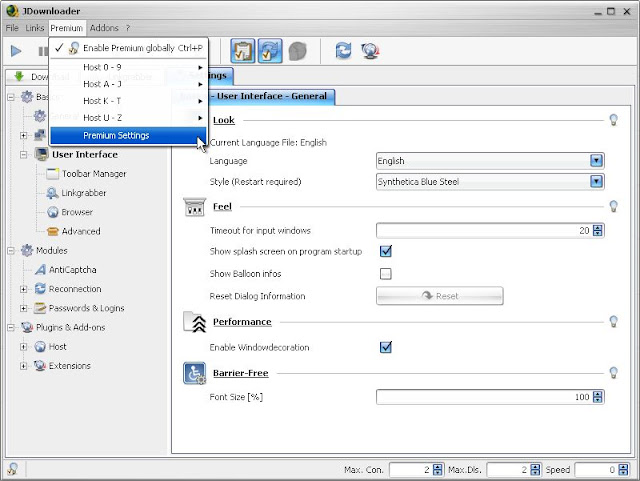Click the Linkgrabber tree icon
Screen dimensions: 640x481
(52, 193)
